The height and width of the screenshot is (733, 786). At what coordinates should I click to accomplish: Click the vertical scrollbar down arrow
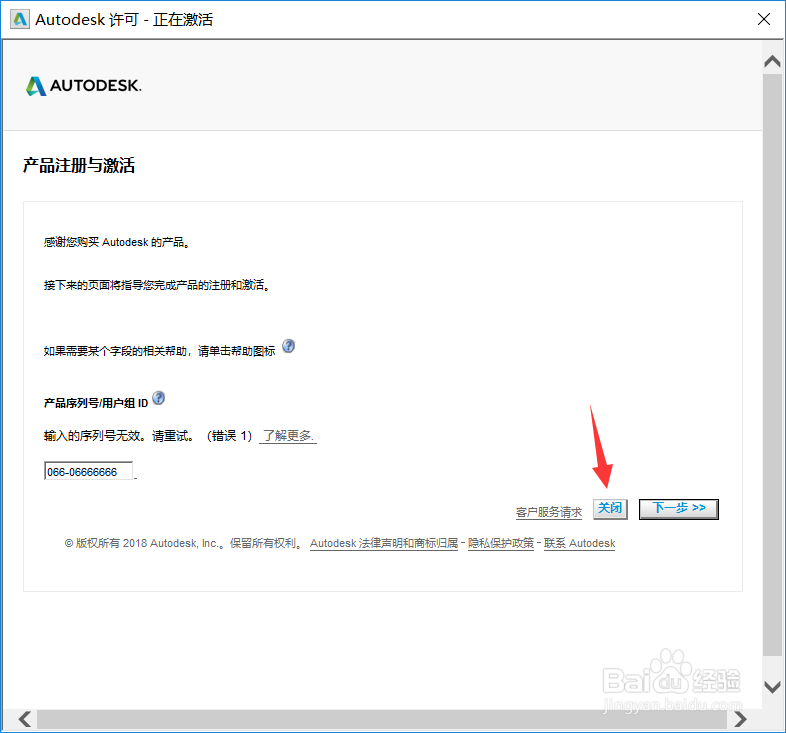pos(772,687)
